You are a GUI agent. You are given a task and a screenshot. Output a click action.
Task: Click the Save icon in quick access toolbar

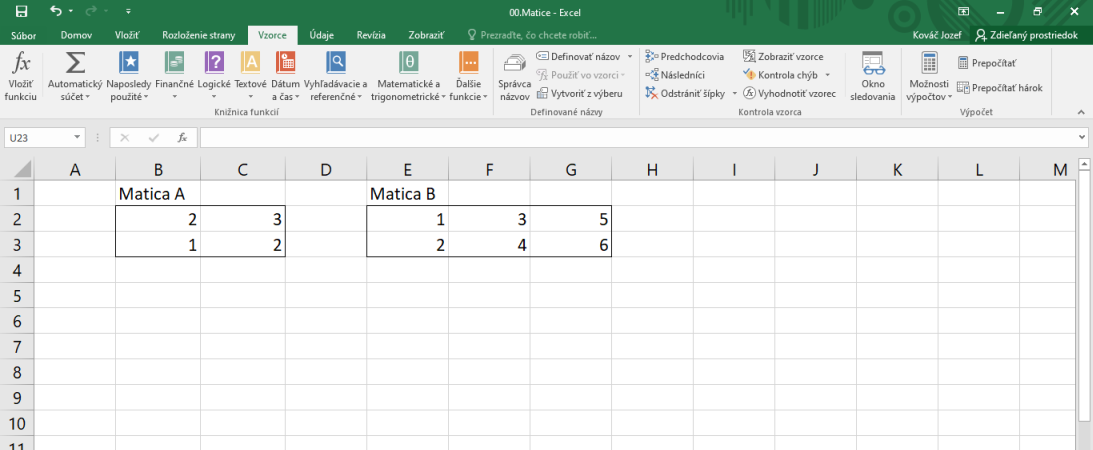pos(21,11)
